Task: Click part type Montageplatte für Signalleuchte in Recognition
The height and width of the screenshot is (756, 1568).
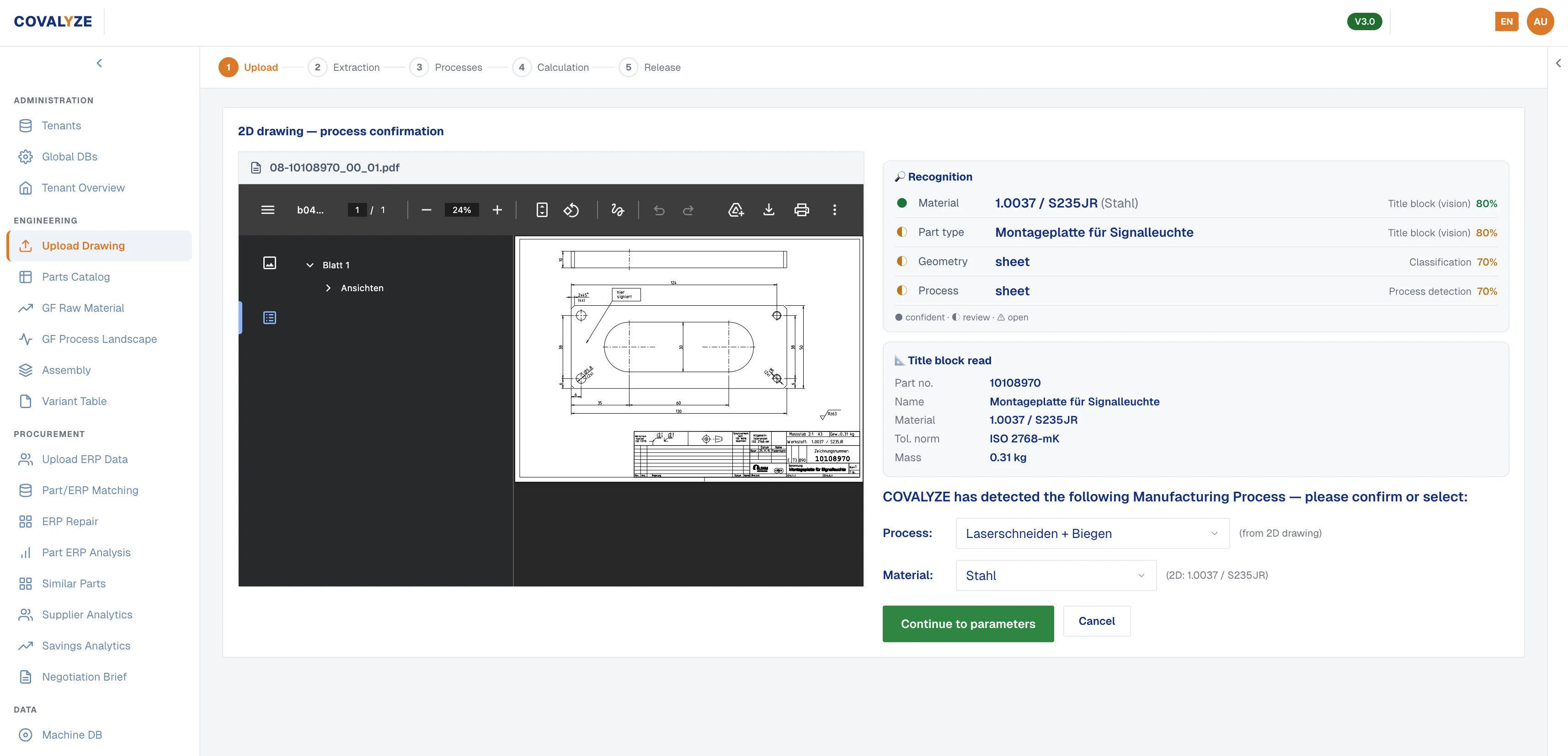Action: click(1094, 233)
